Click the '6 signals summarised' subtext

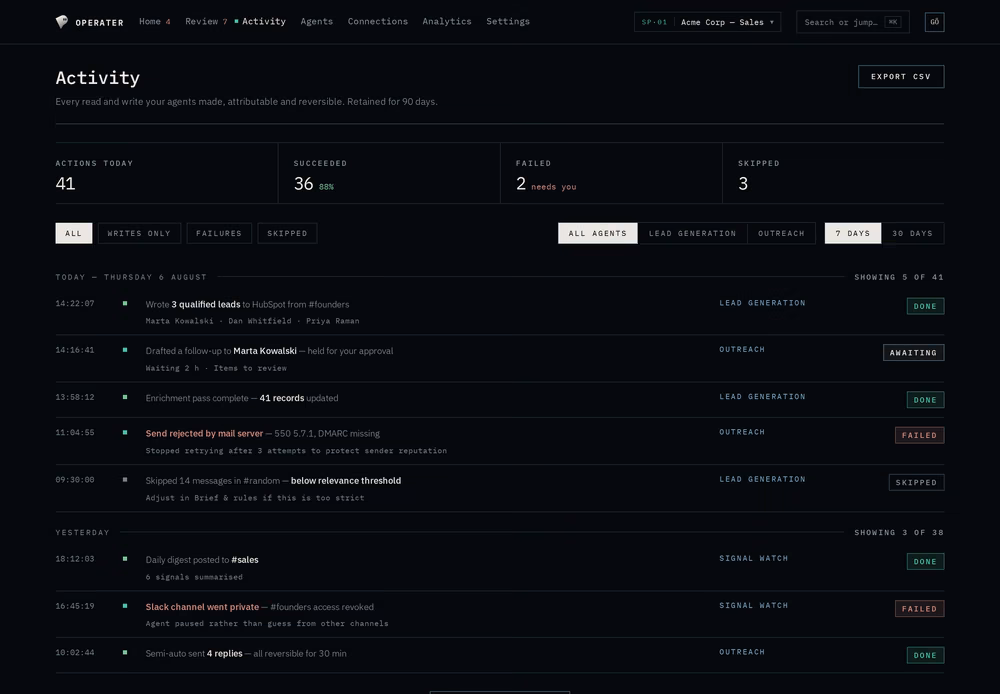point(194,577)
